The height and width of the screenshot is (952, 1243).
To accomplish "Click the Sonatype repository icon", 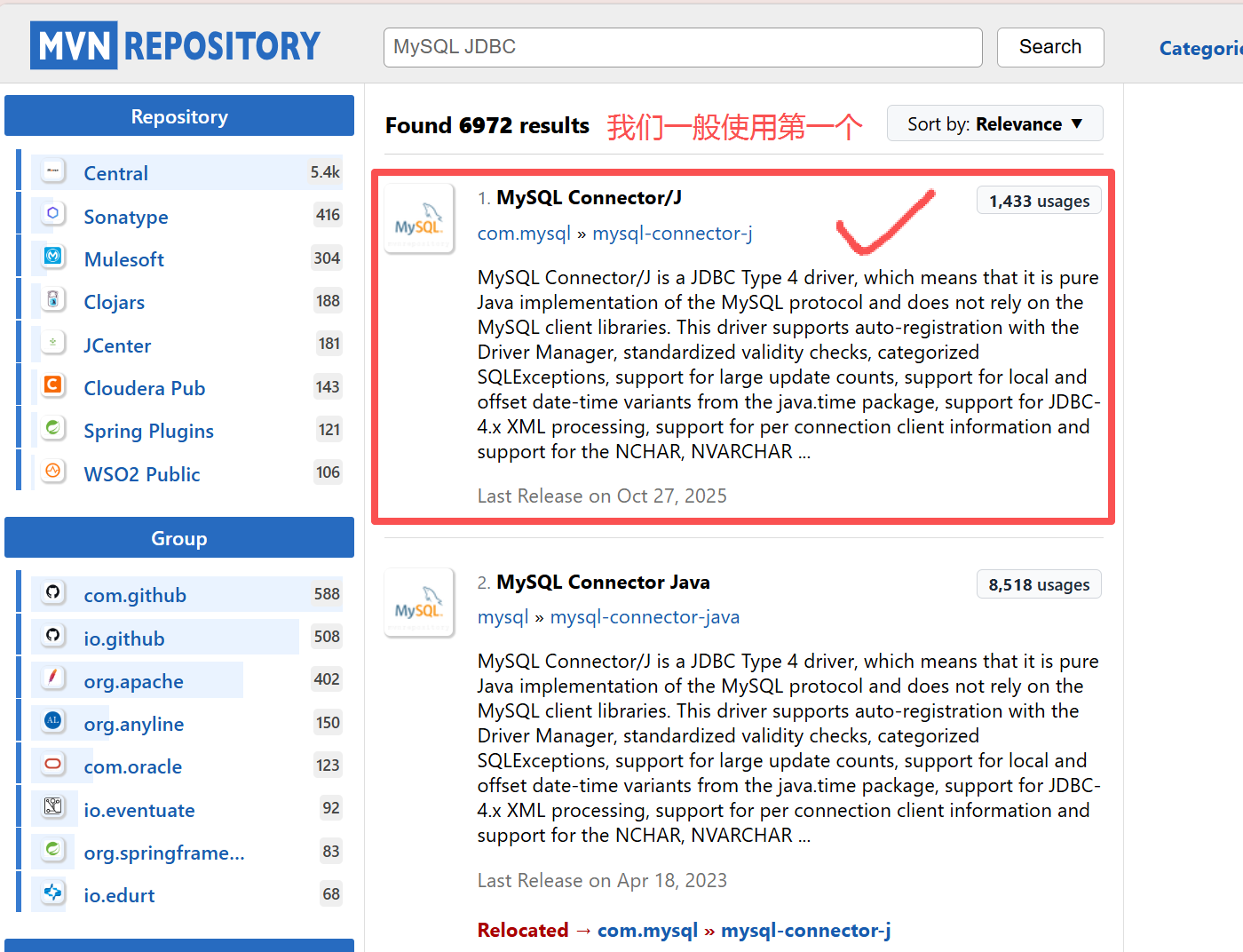I will click(53, 213).
